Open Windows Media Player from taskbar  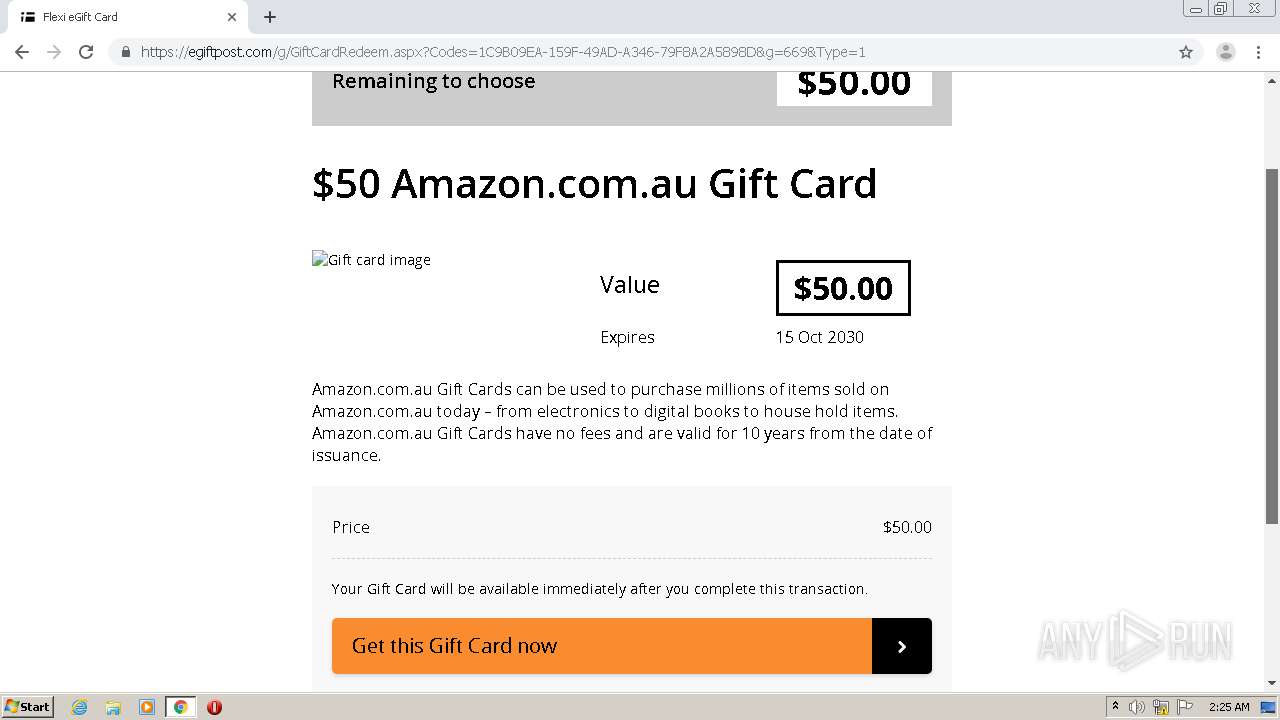pos(146,707)
